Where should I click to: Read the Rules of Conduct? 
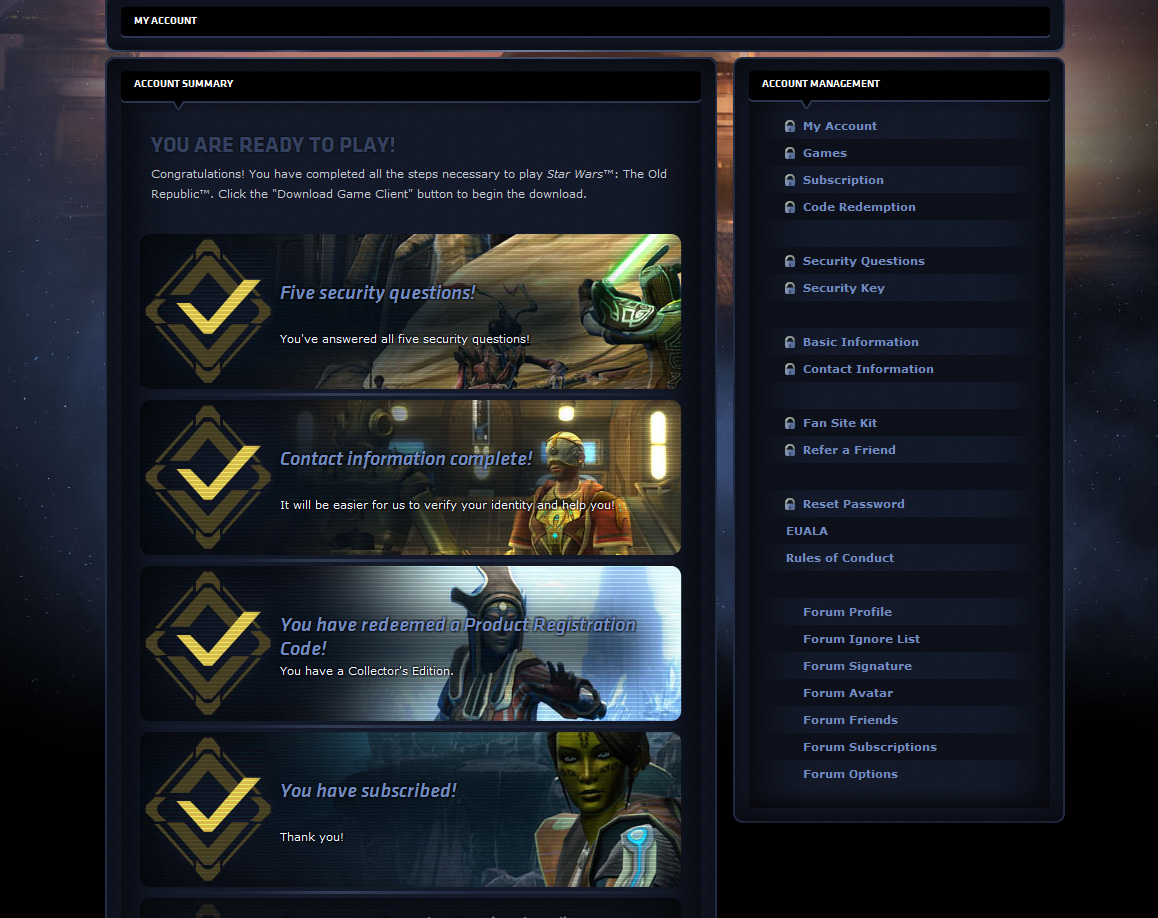pyautogui.click(x=839, y=558)
